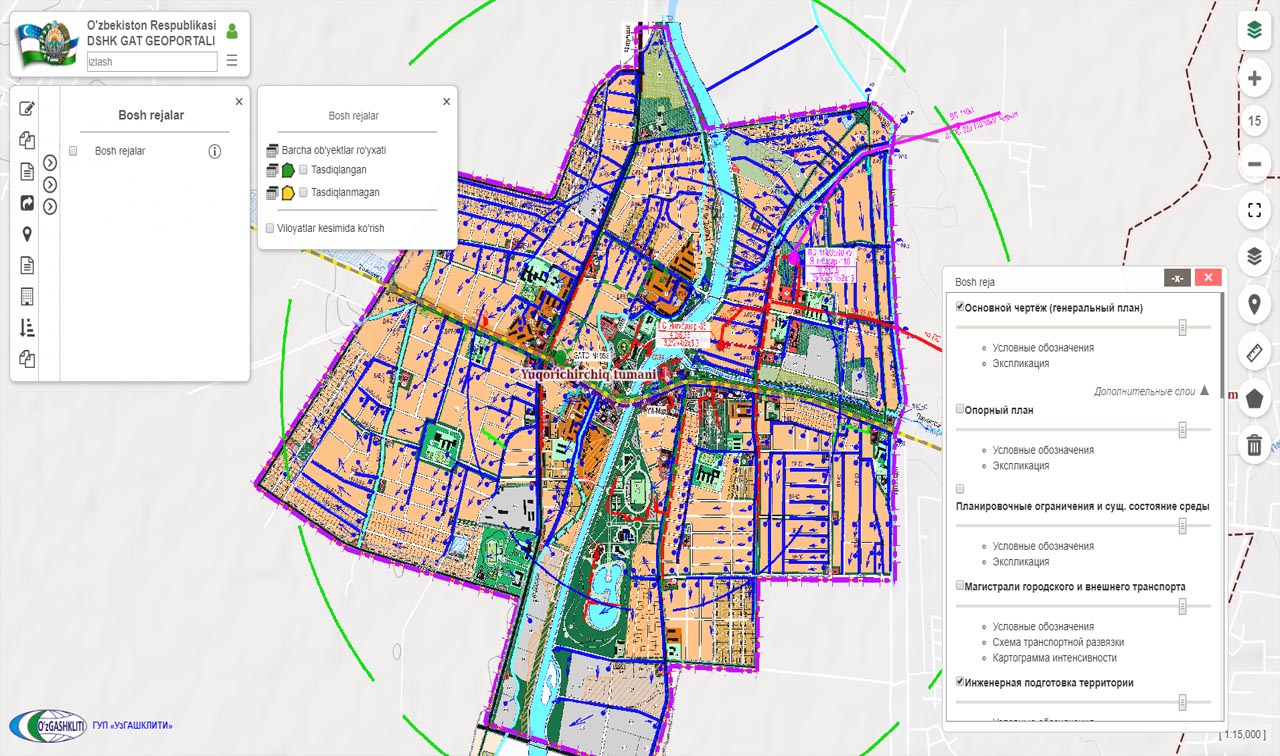Screen dimensions: 1280x756
Task: Click the izlash search field
Action: [x=152, y=62]
